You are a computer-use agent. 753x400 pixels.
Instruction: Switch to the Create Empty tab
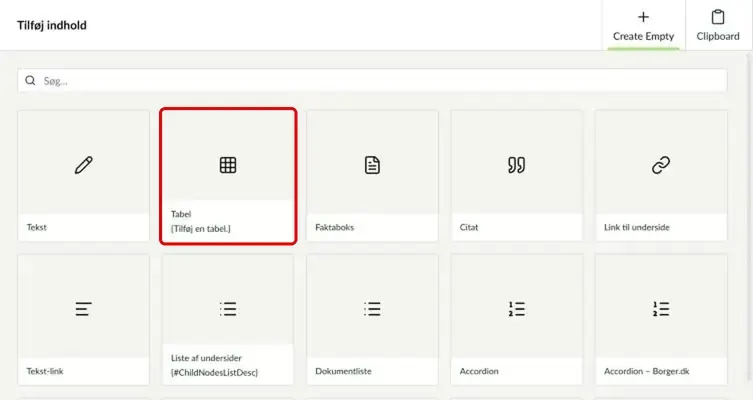coord(644,25)
